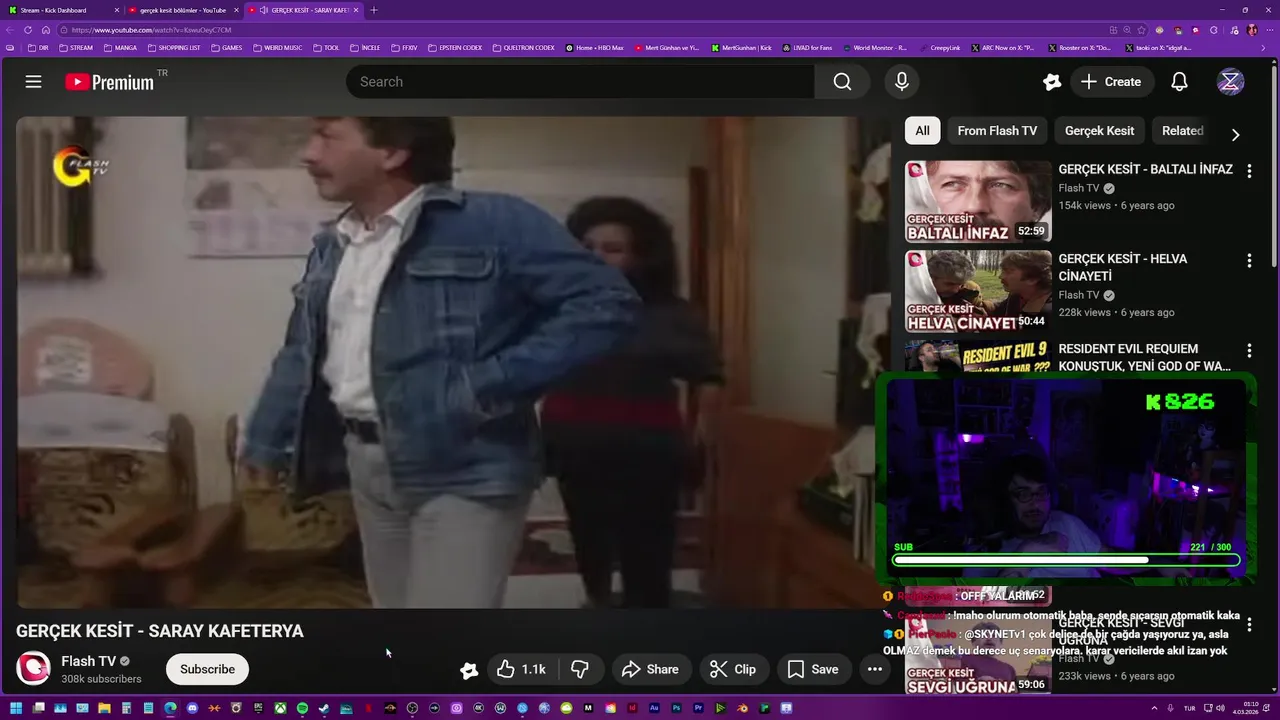1280x720 pixels.
Task: Open the QUELTRON CODEX bookmarks folder
Action: (523, 48)
